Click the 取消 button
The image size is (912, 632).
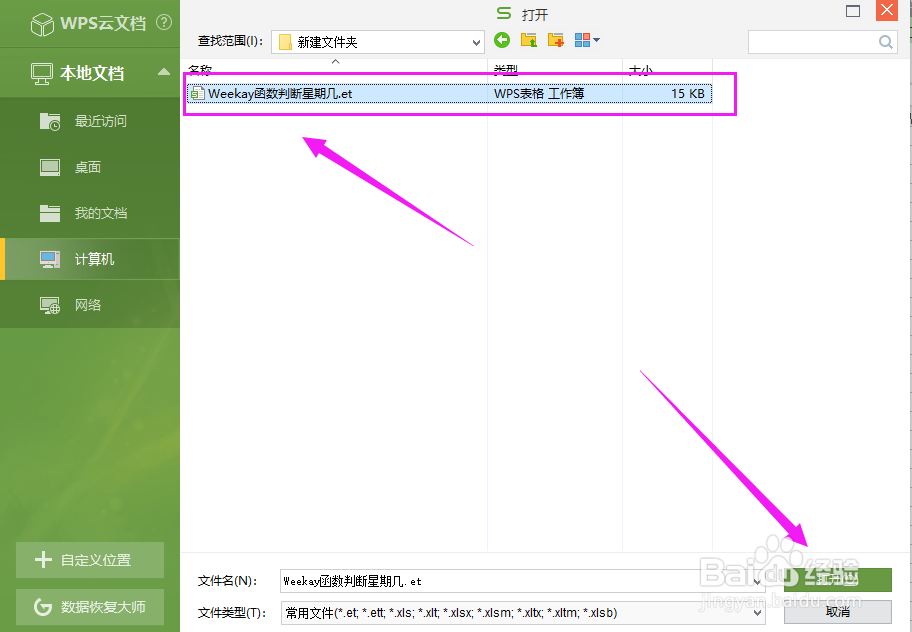click(x=838, y=613)
